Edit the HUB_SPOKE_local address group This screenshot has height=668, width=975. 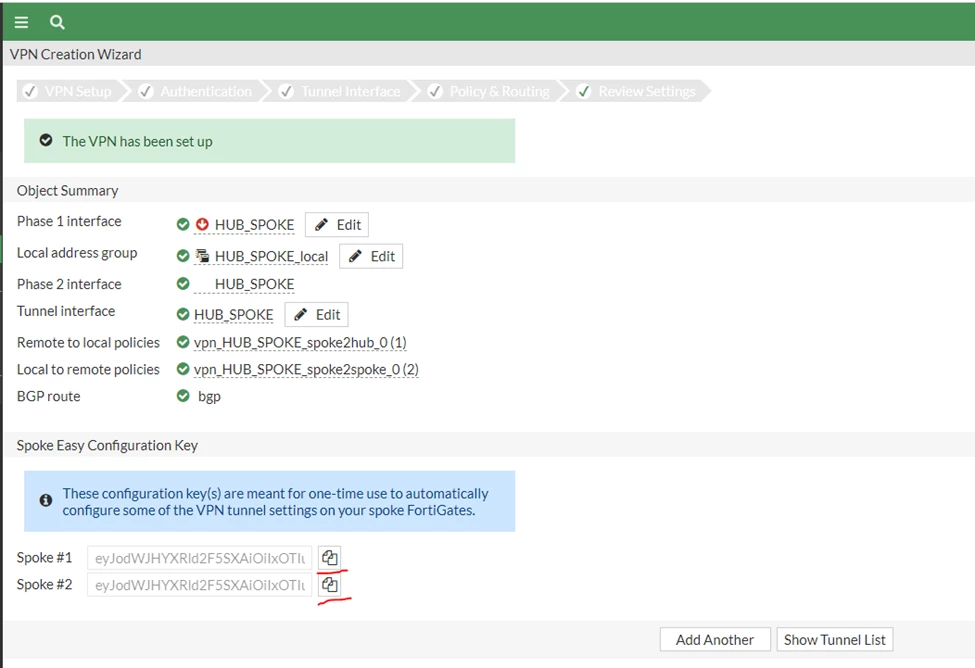(x=371, y=256)
